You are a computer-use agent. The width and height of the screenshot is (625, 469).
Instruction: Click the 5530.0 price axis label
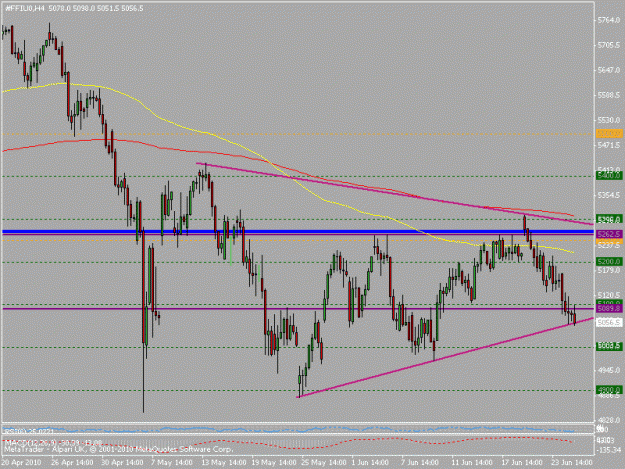[x=609, y=120]
